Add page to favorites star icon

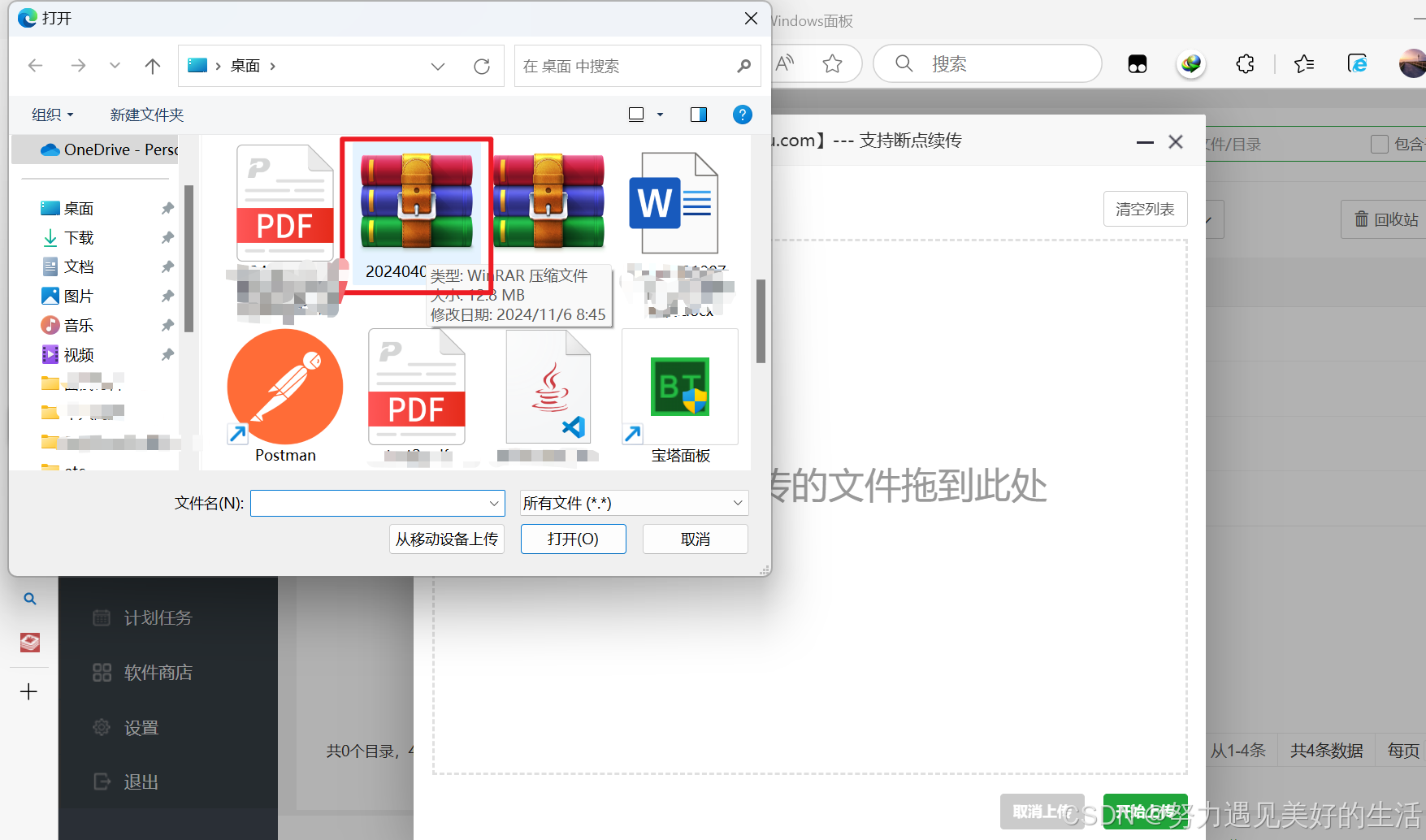tap(832, 63)
